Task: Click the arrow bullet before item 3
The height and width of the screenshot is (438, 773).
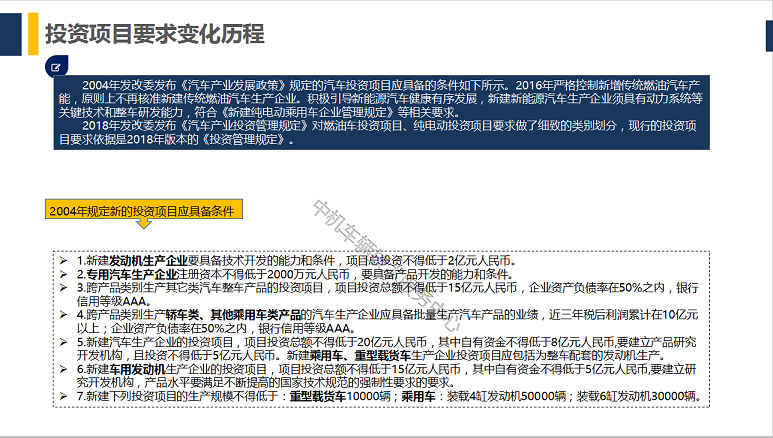Action: 65,287
